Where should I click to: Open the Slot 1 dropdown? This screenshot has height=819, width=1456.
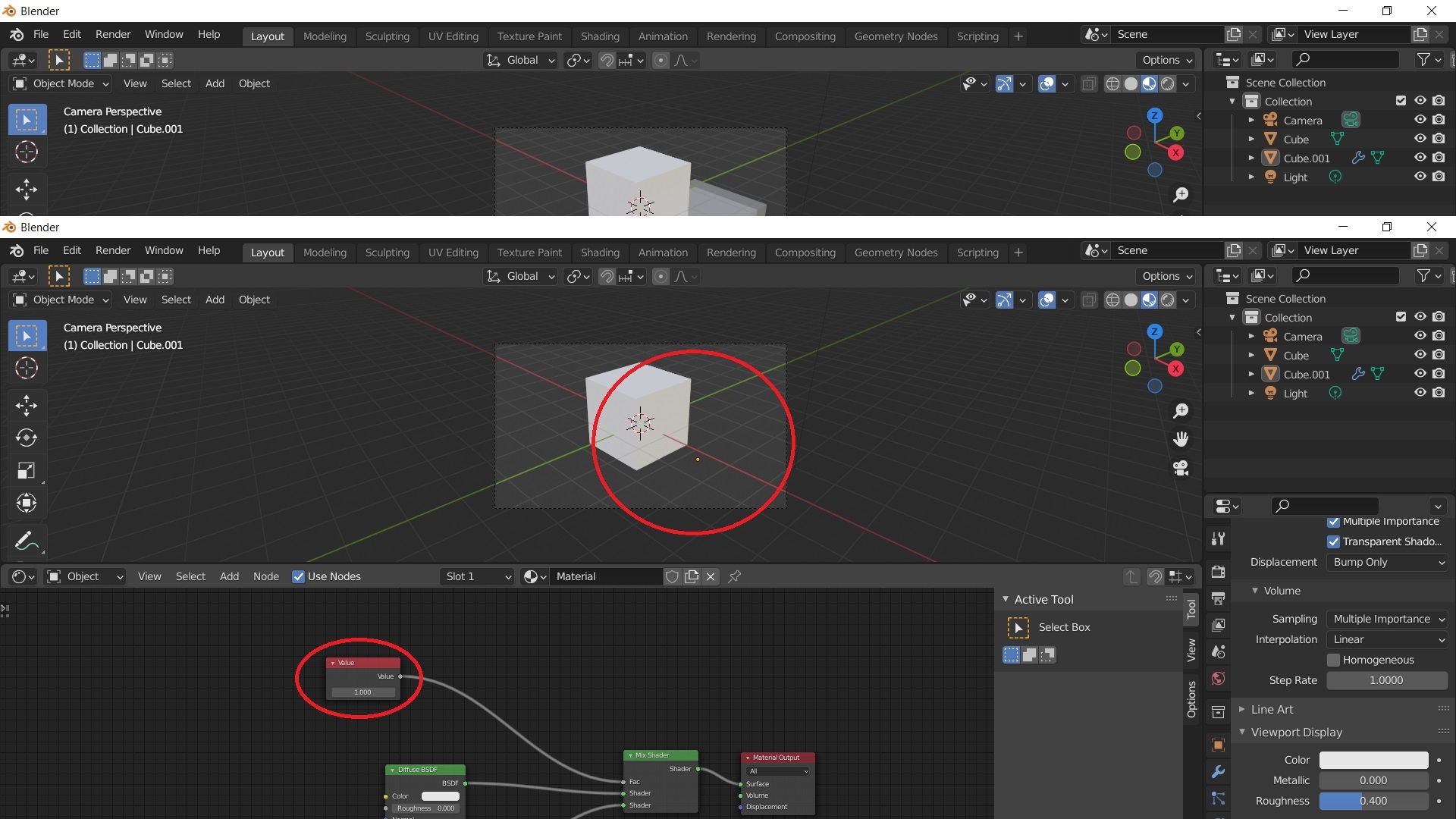click(477, 576)
